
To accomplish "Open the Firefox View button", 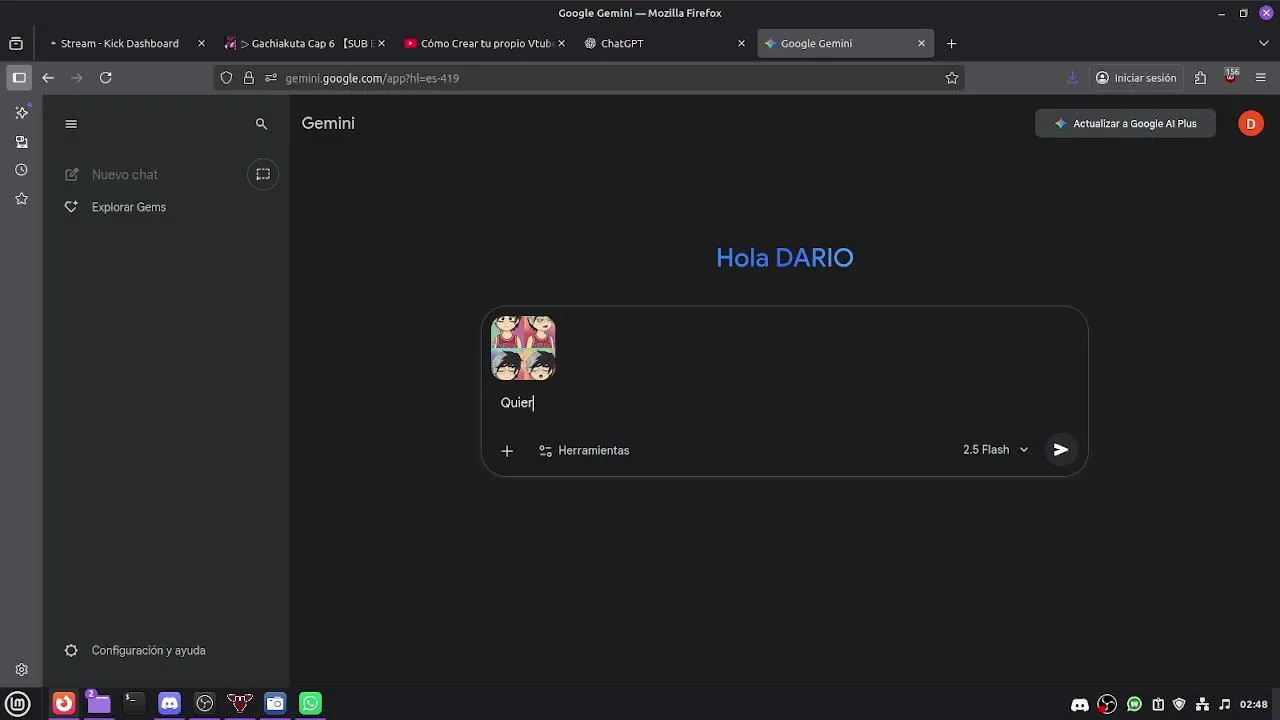I will click(x=16, y=44).
